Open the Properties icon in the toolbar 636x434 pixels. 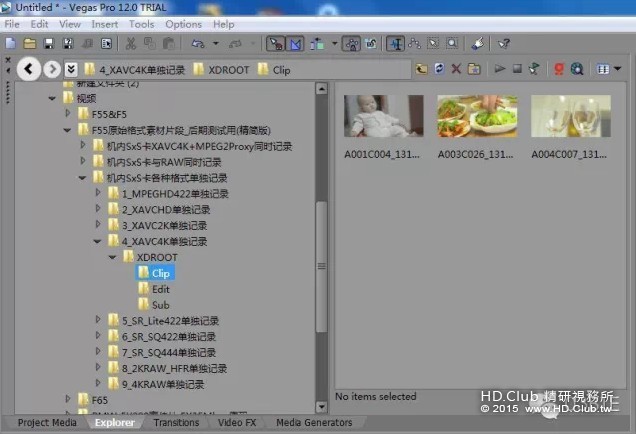tap(106, 43)
